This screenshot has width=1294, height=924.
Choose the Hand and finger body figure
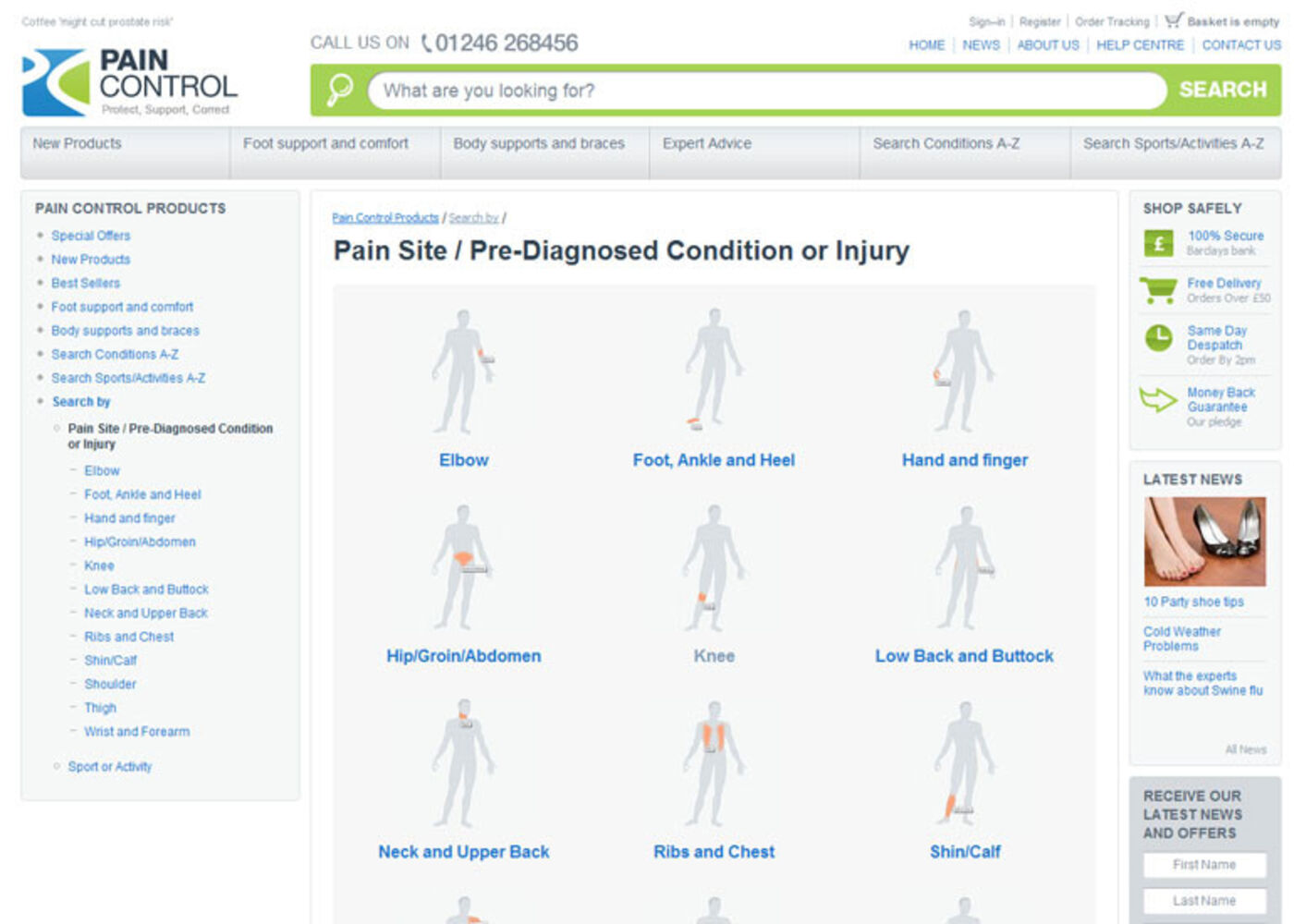click(x=964, y=371)
